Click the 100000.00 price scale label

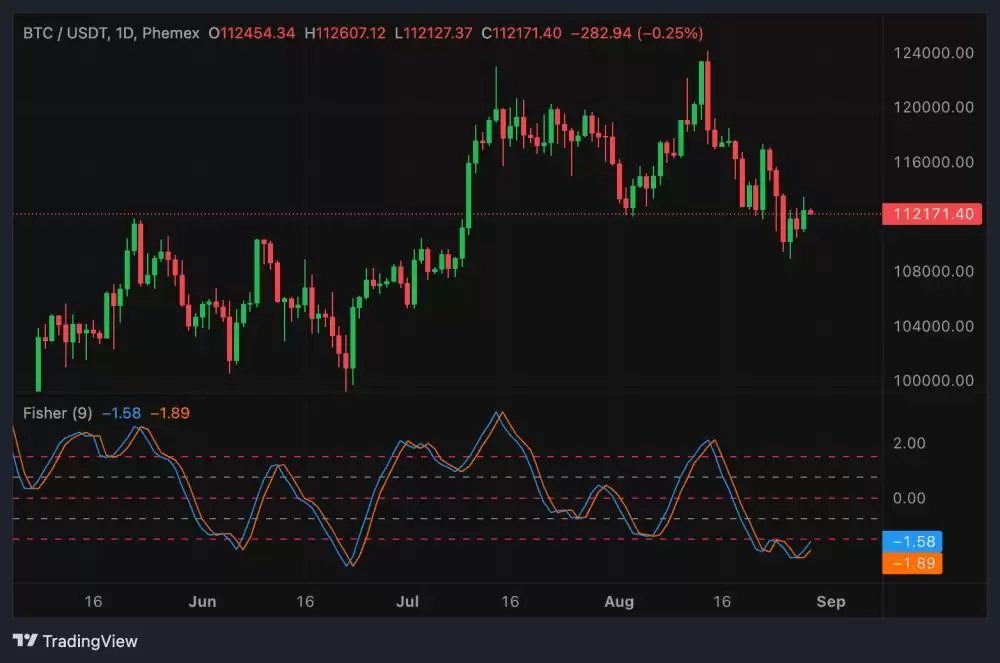click(x=933, y=381)
